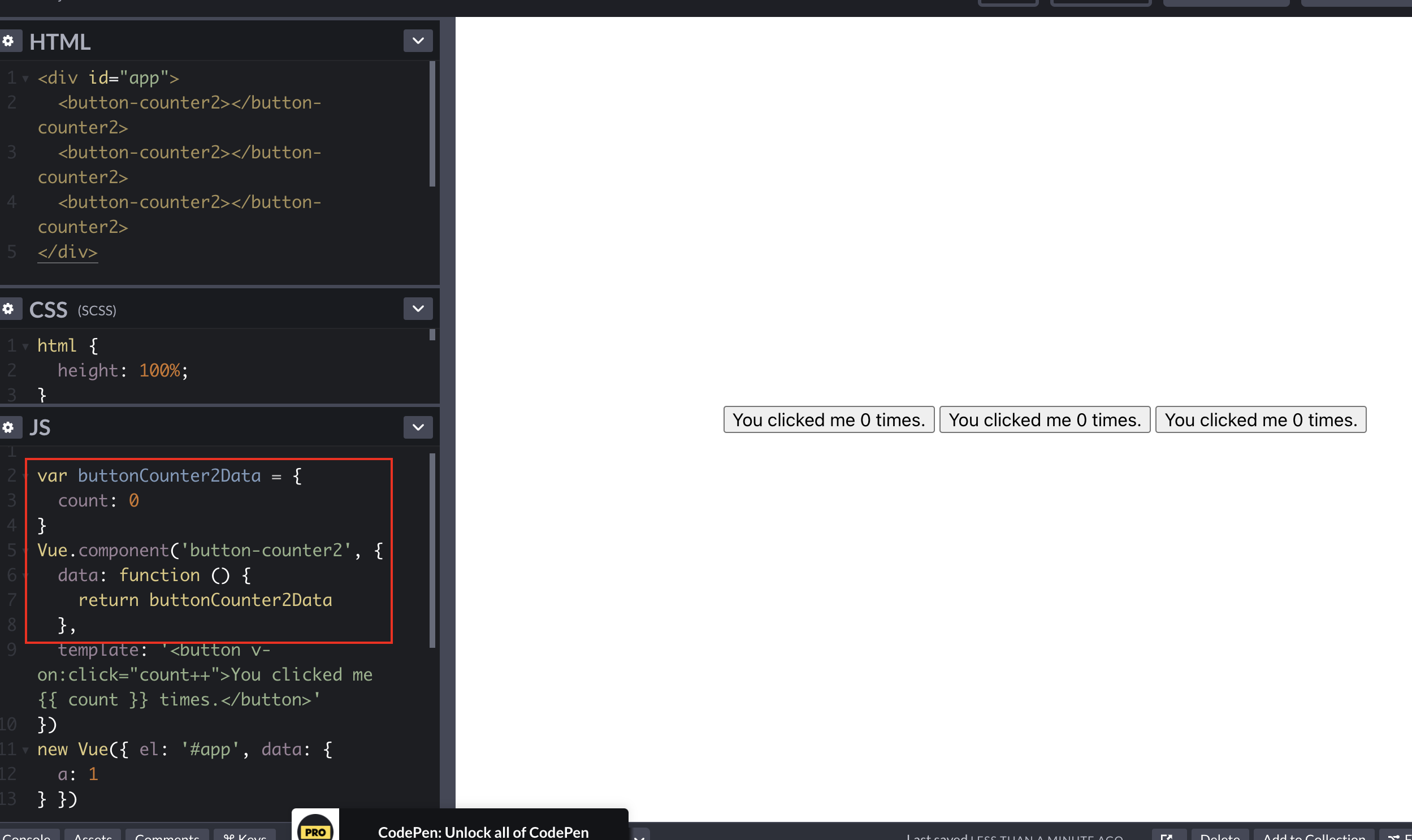The height and width of the screenshot is (840, 1412).
Task: Open JS editor settings gear
Action: coord(8,427)
